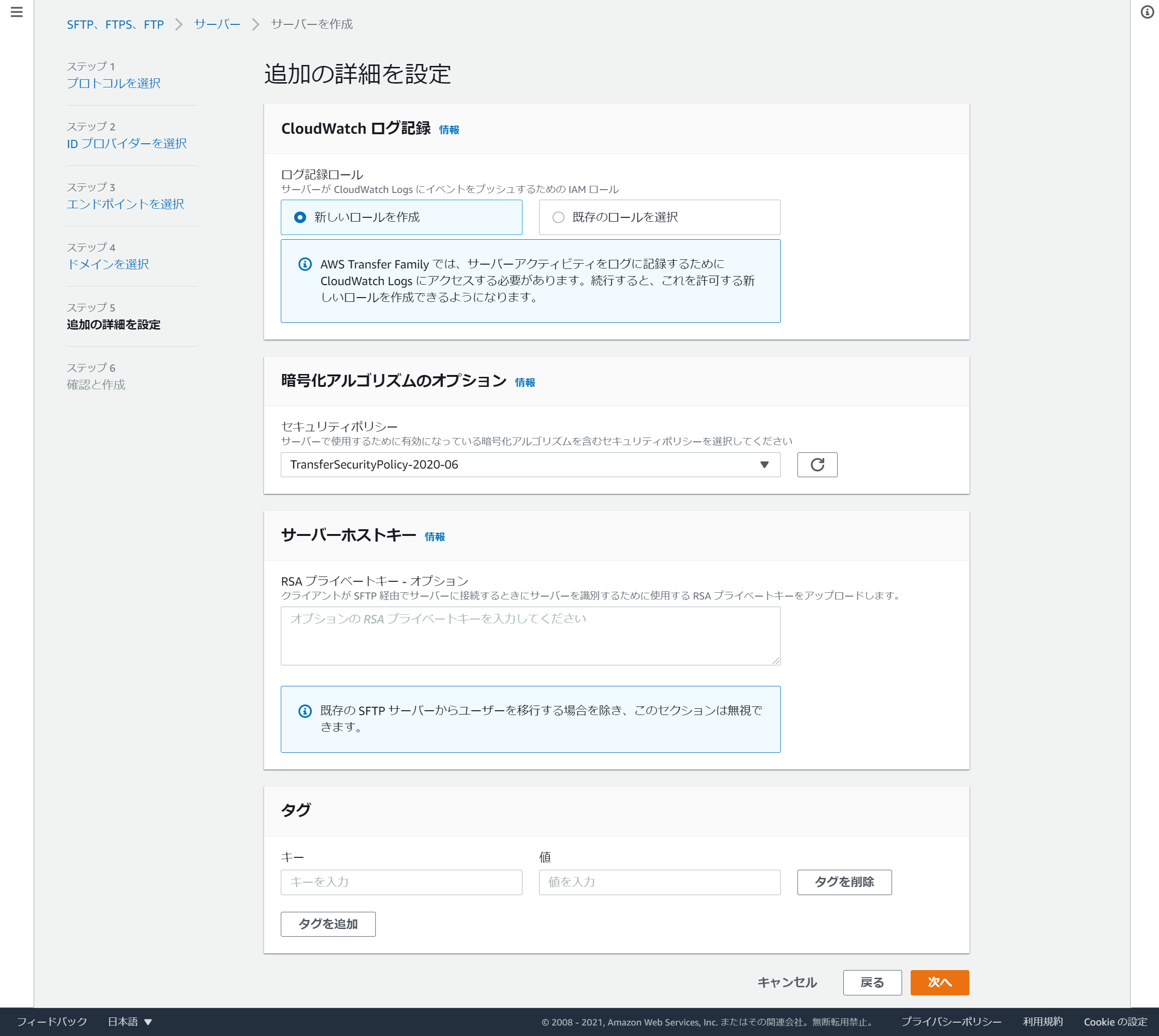Refresh the security policy list
Image resolution: width=1159 pixels, height=1036 pixels.
tap(817, 464)
